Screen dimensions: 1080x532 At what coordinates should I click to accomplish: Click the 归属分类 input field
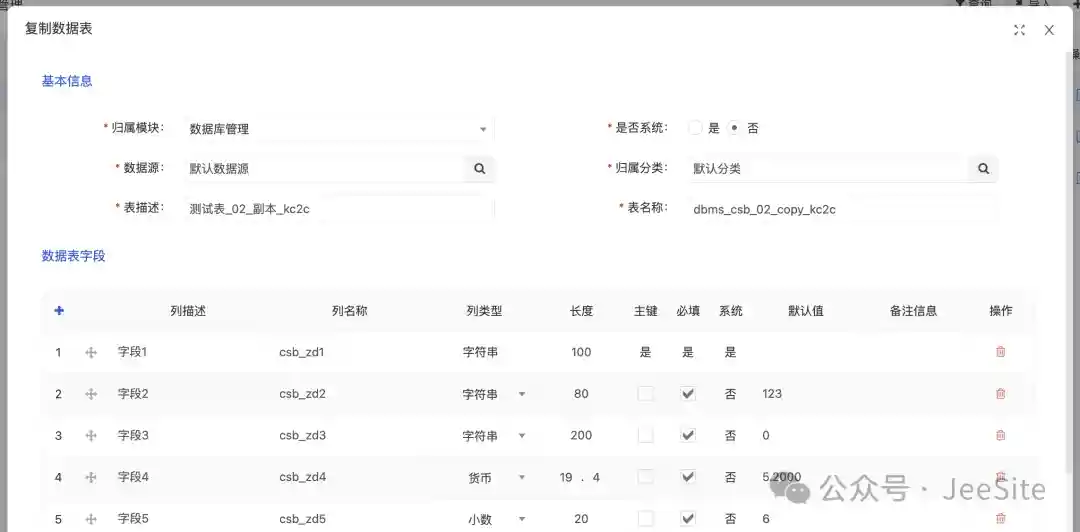[829, 168]
